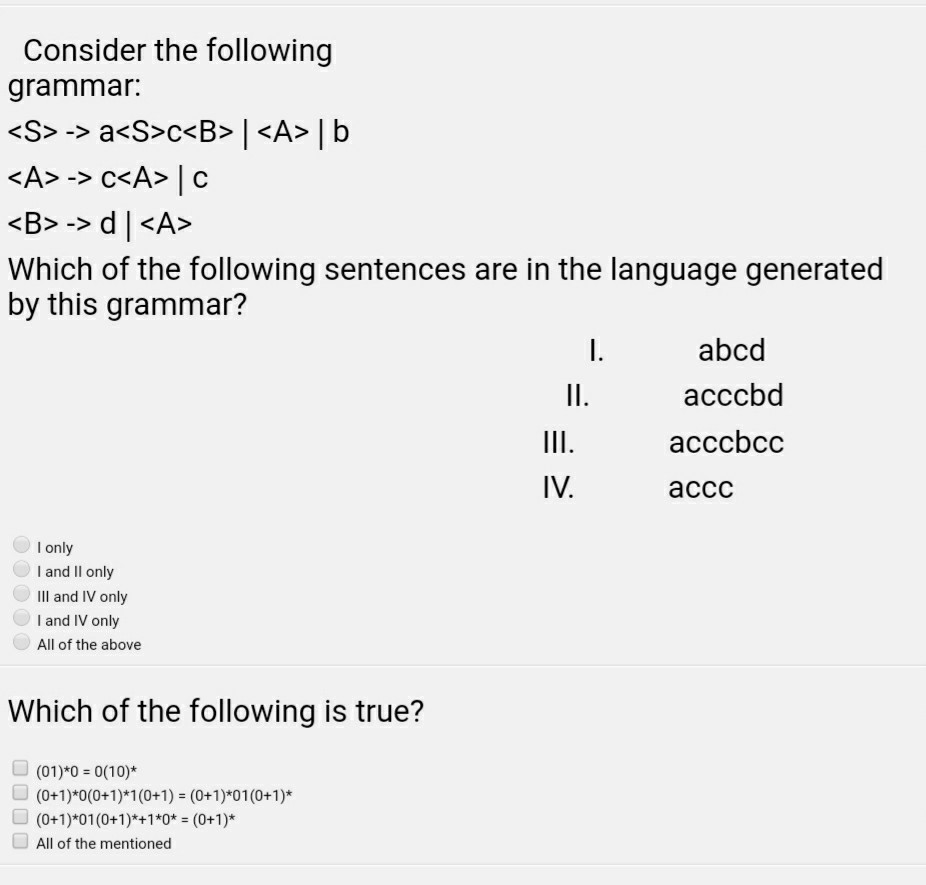Screen dimensions: 926x885
Task: Check the second regular expression option
Action: 20,791
